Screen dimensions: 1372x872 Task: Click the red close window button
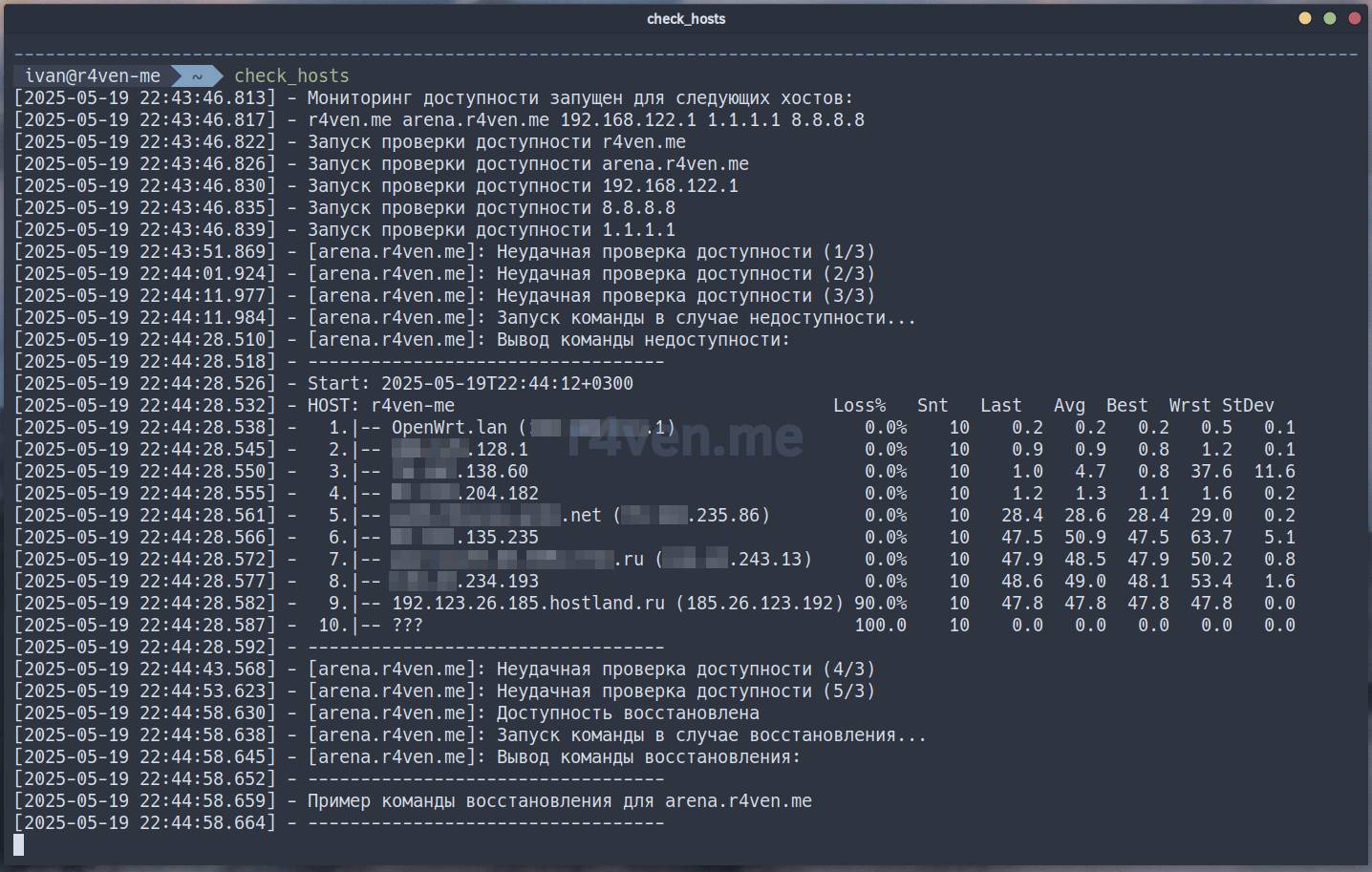[1354, 18]
